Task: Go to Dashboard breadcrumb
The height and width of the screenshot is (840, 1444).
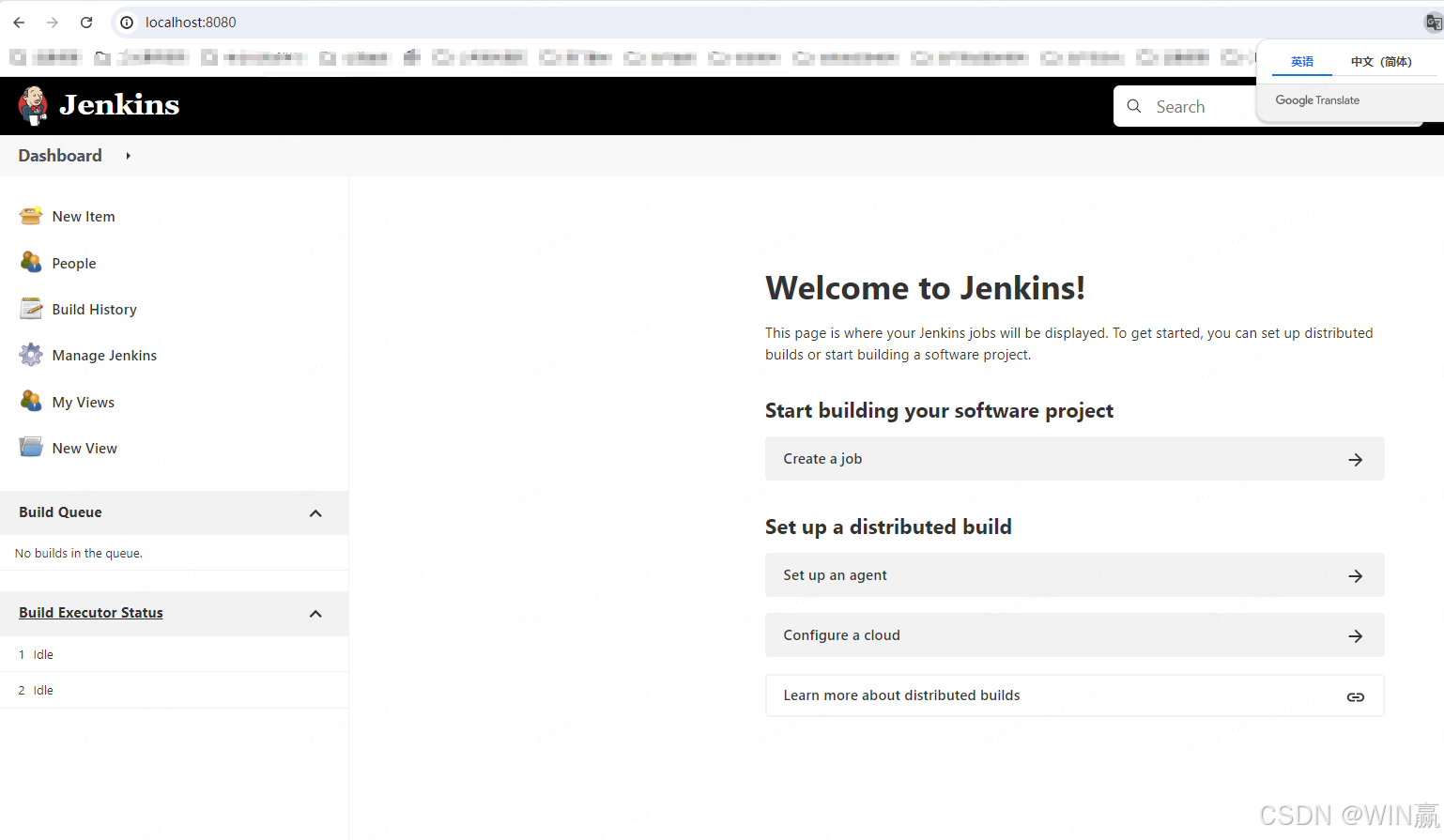Action: pyautogui.click(x=60, y=156)
